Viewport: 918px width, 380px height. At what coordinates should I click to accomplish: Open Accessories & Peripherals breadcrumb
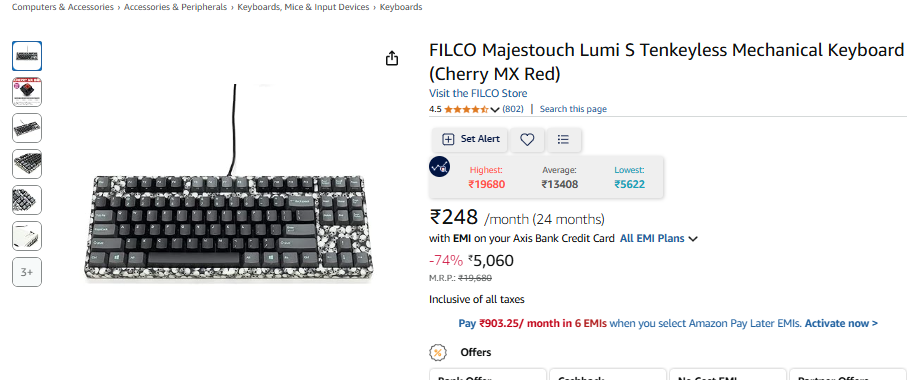[175, 7]
